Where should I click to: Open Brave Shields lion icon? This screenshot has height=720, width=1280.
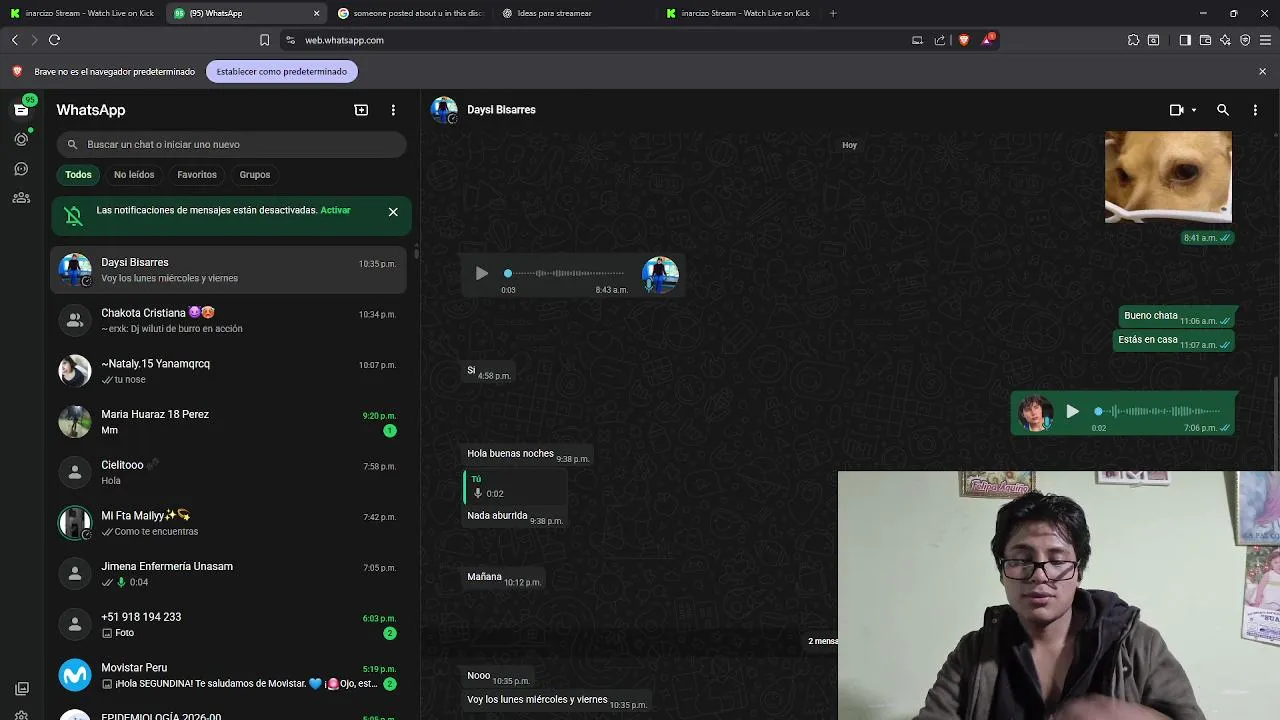pos(964,40)
